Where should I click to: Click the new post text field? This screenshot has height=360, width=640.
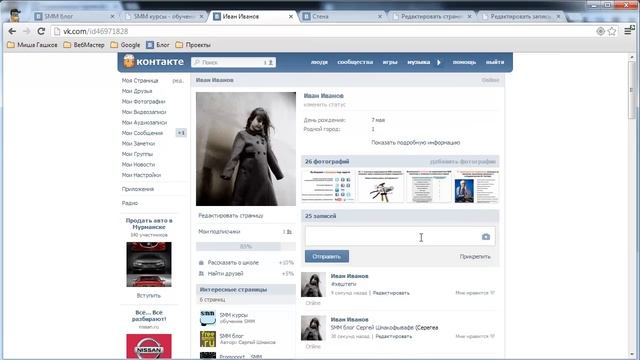[x=400, y=237]
